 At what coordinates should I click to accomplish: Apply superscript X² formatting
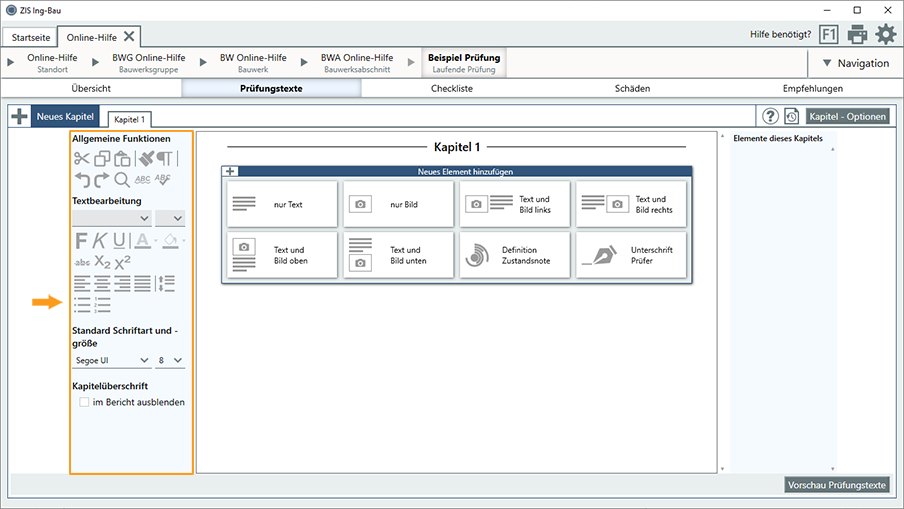click(x=122, y=262)
